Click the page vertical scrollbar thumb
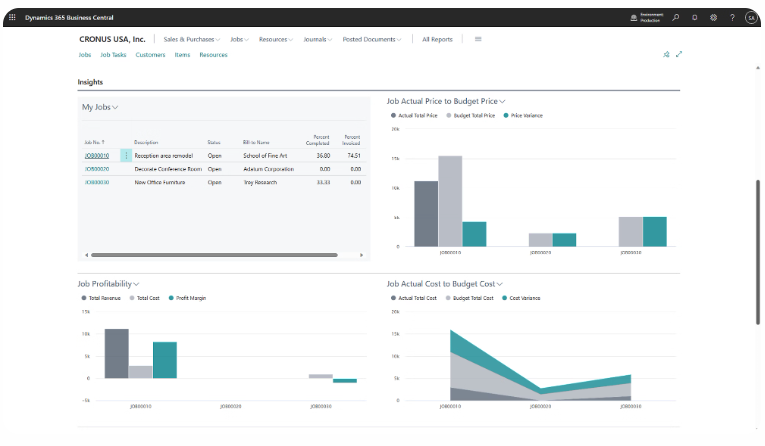765x446 pixels. click(758, 252)
